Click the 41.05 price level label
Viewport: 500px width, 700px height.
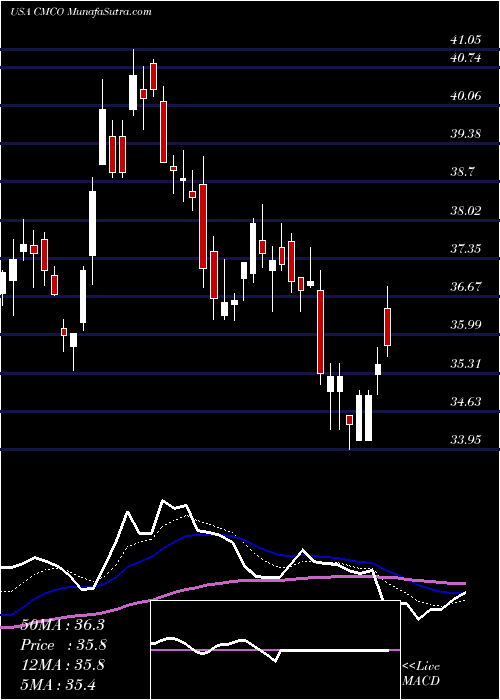[466, 40]
